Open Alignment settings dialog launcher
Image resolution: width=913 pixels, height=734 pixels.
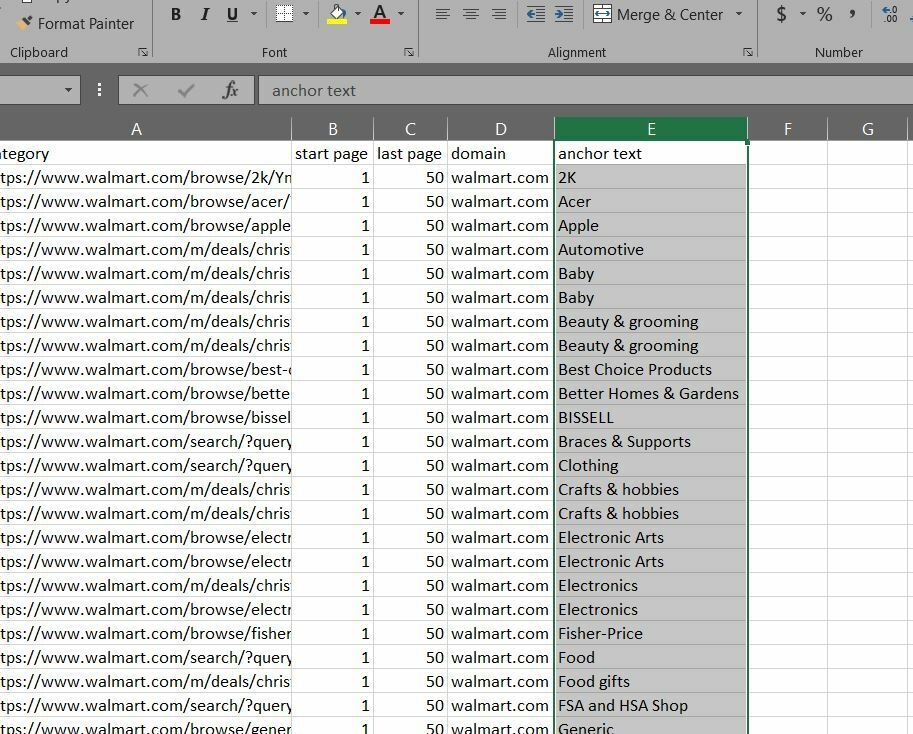pyautogui.click(x=748, y=52)
